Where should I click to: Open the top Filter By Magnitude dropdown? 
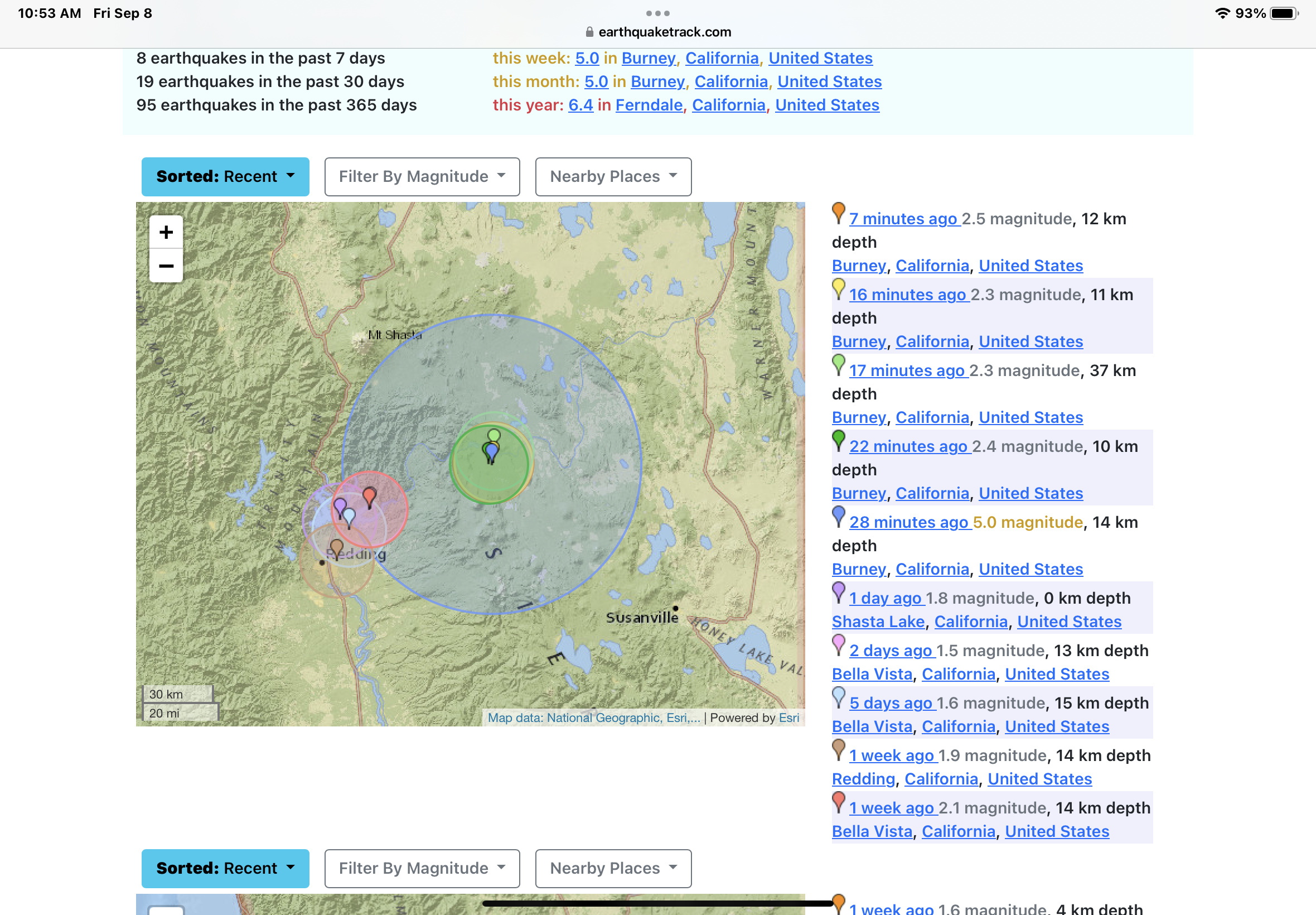[422, 176]
